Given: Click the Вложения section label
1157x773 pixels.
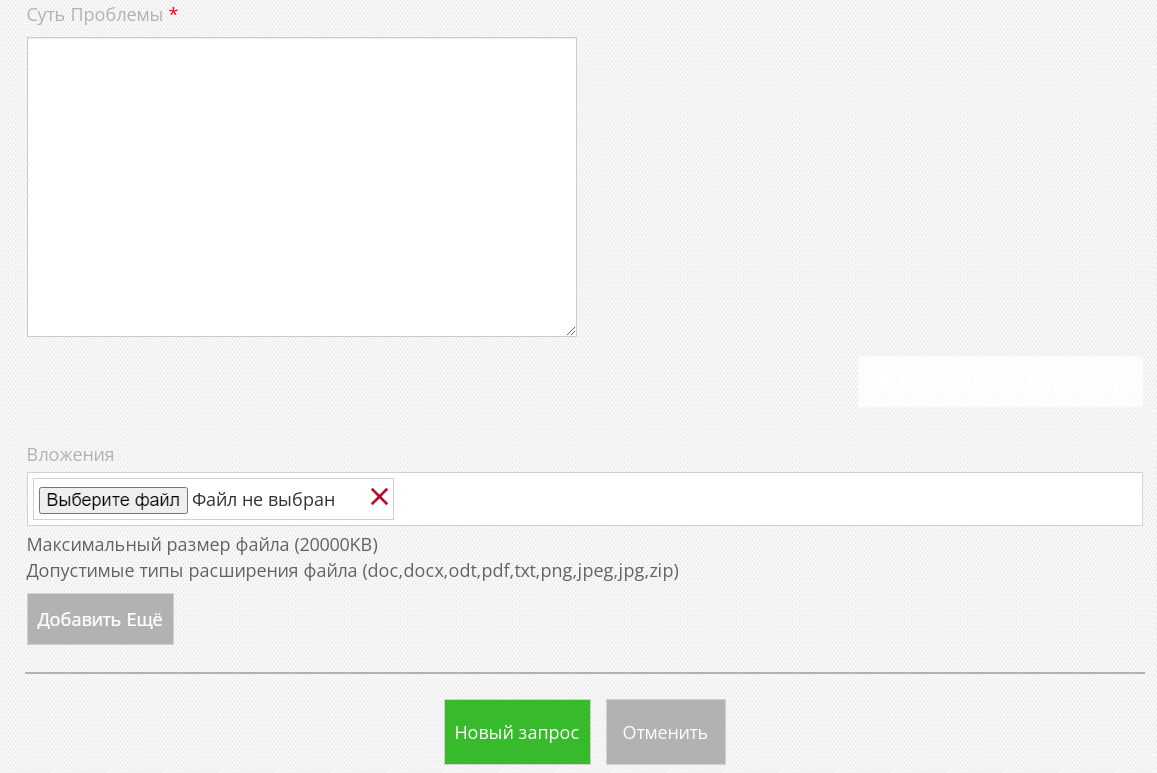Looking at the screenshot, I should click(70, 454).
